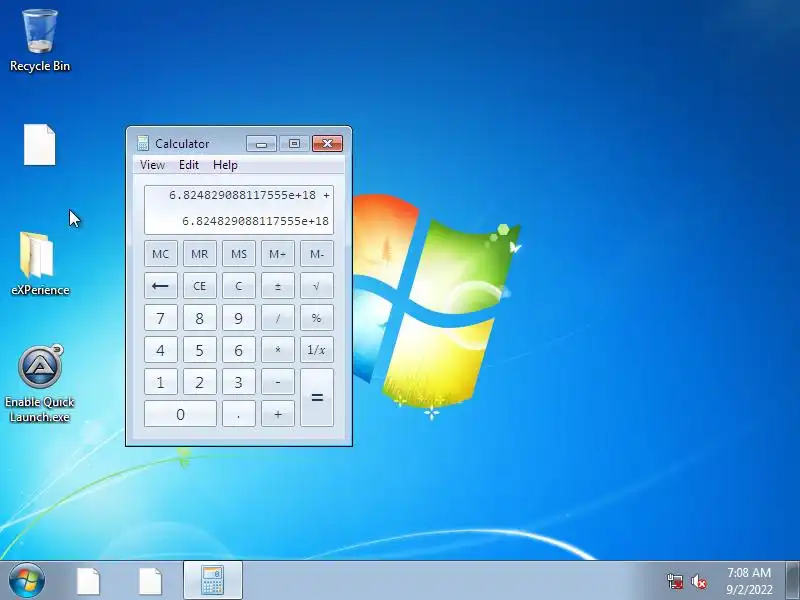Click the Show desktop strip
Image resolution: width=800 pixels, height=600 pixels.
793,581
